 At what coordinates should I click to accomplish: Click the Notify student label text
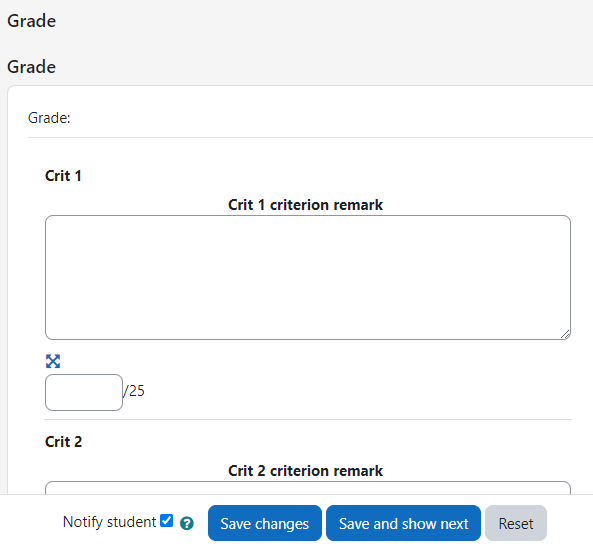point(109,522)
